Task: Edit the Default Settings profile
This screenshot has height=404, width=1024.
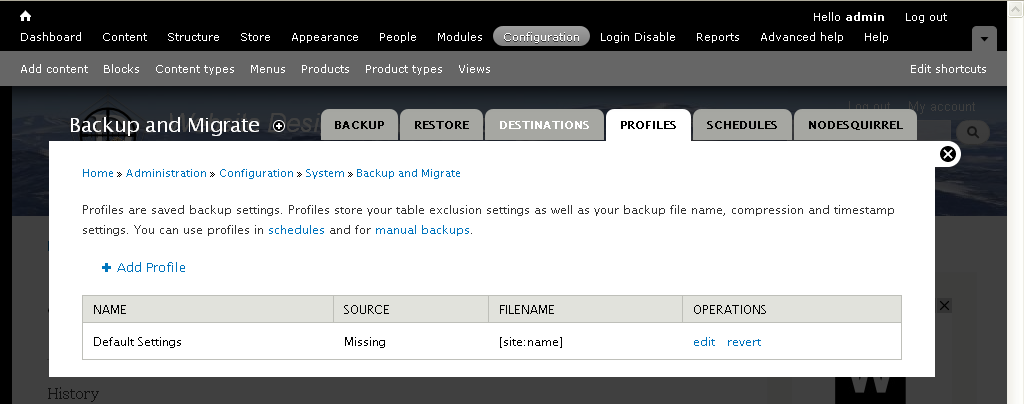Action: [704, 342]
